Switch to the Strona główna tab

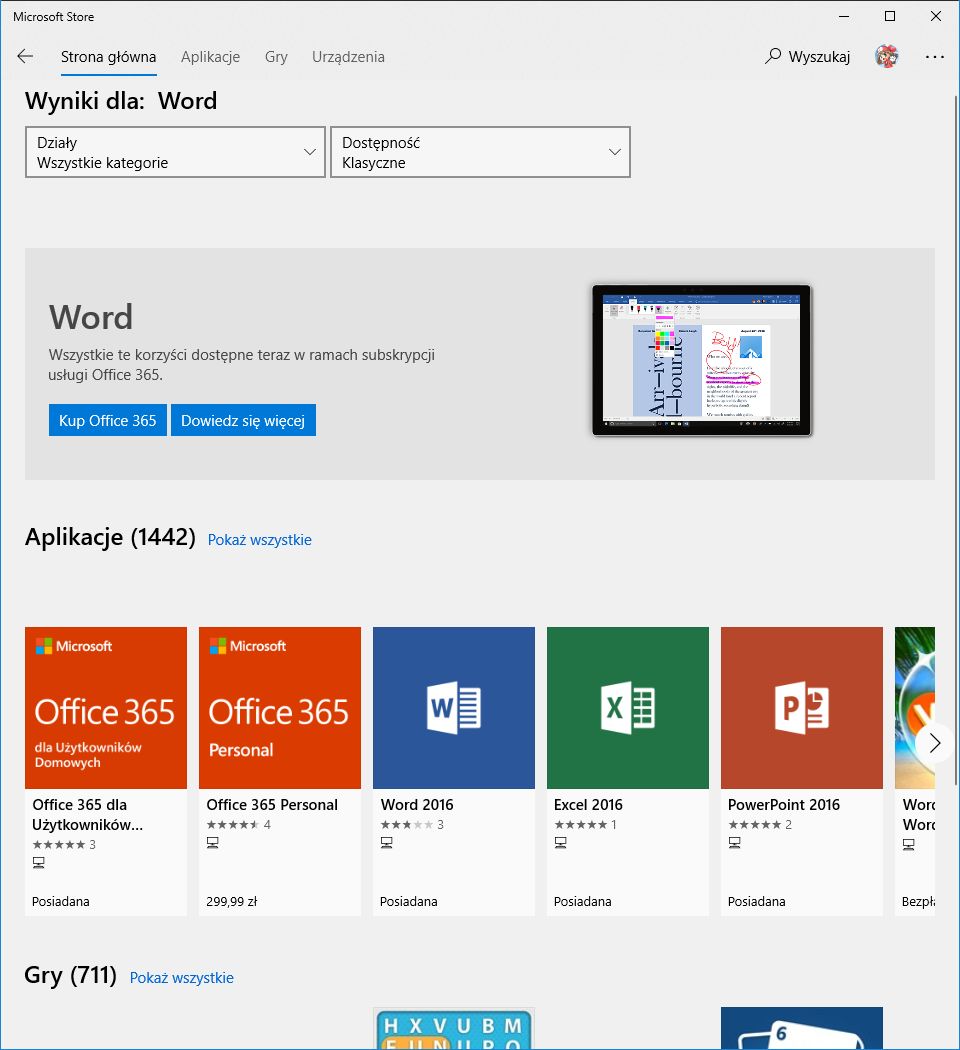(108, 57)
